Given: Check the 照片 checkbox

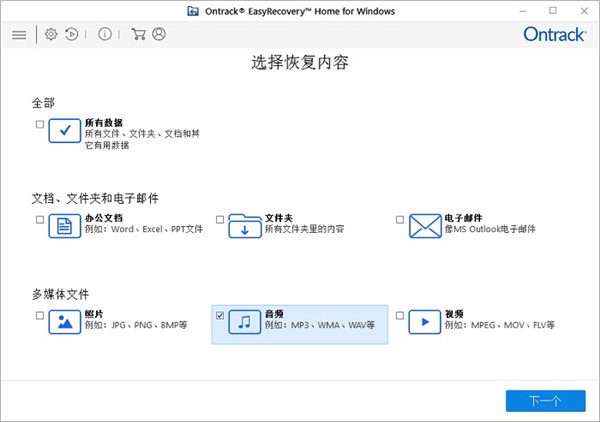Looking at the screenshot, I should point(40,316).
